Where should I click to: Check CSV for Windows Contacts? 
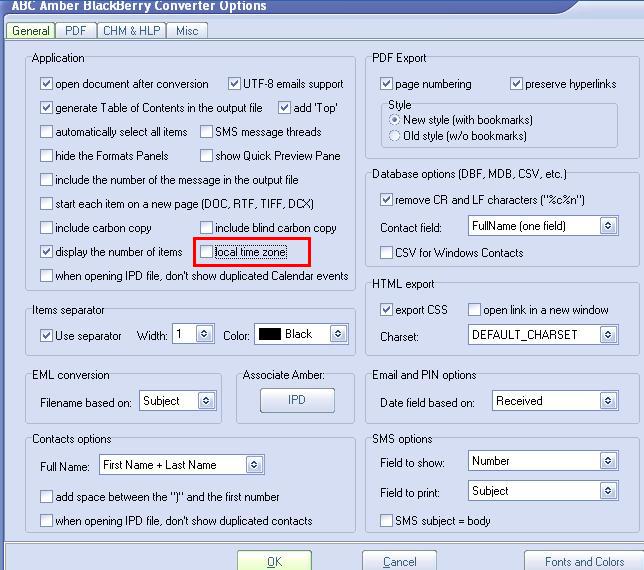386,253
